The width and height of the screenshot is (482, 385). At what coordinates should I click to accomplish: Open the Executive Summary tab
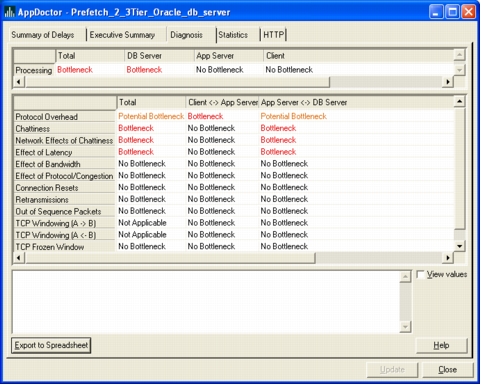click(122, 35)
